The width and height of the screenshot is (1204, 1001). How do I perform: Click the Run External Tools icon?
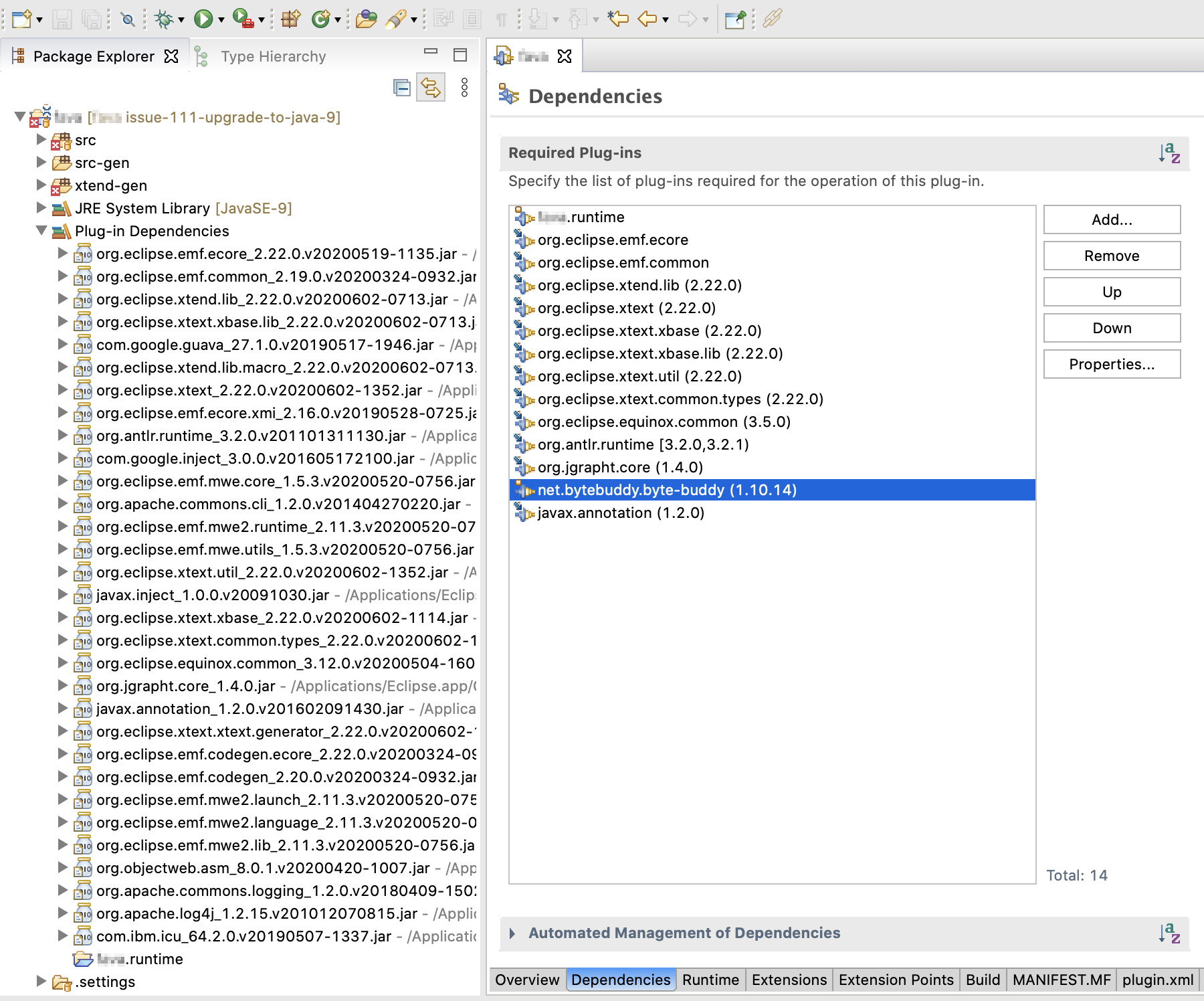pos(243,19)
